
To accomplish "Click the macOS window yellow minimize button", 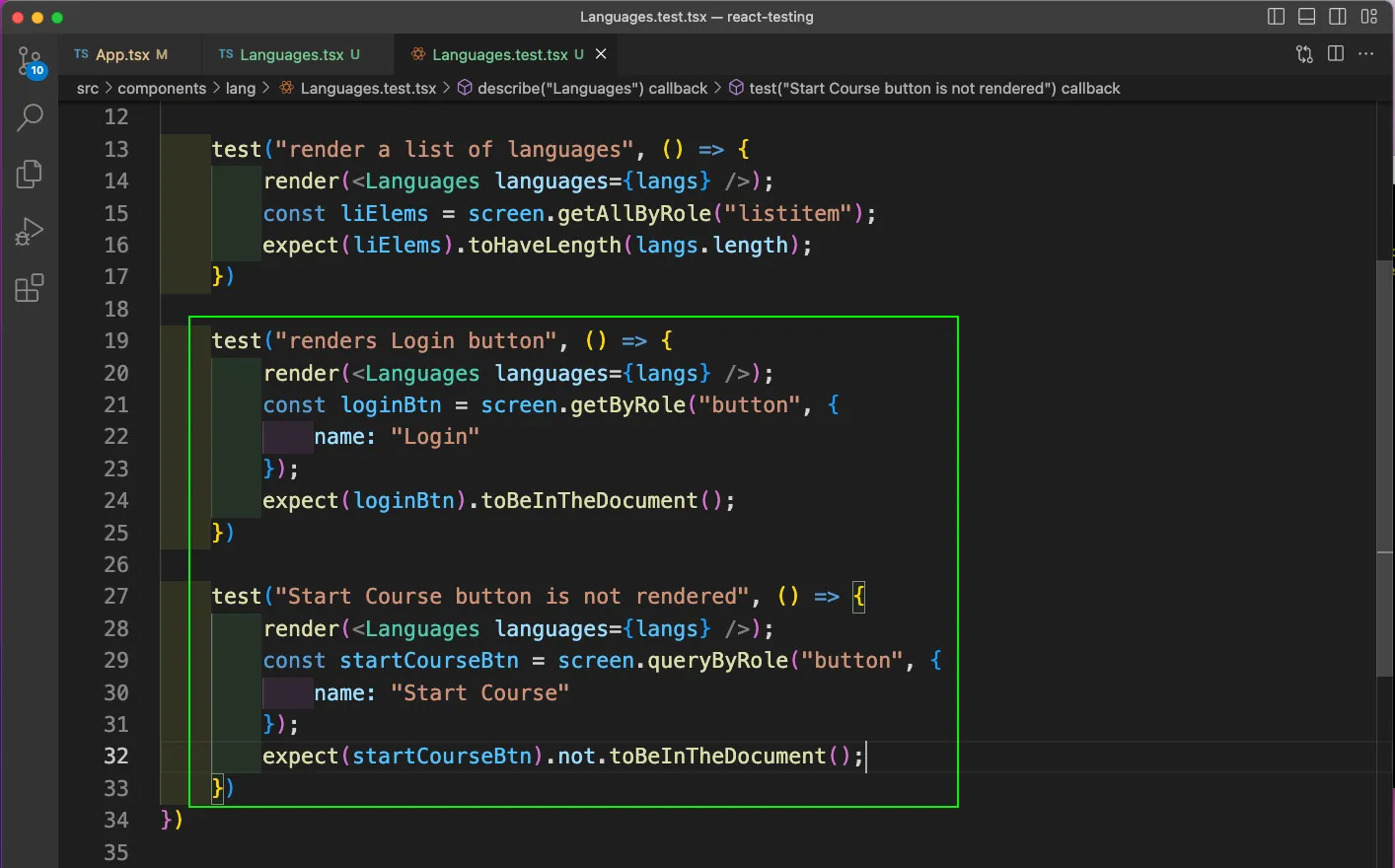I will pos(37,18).
